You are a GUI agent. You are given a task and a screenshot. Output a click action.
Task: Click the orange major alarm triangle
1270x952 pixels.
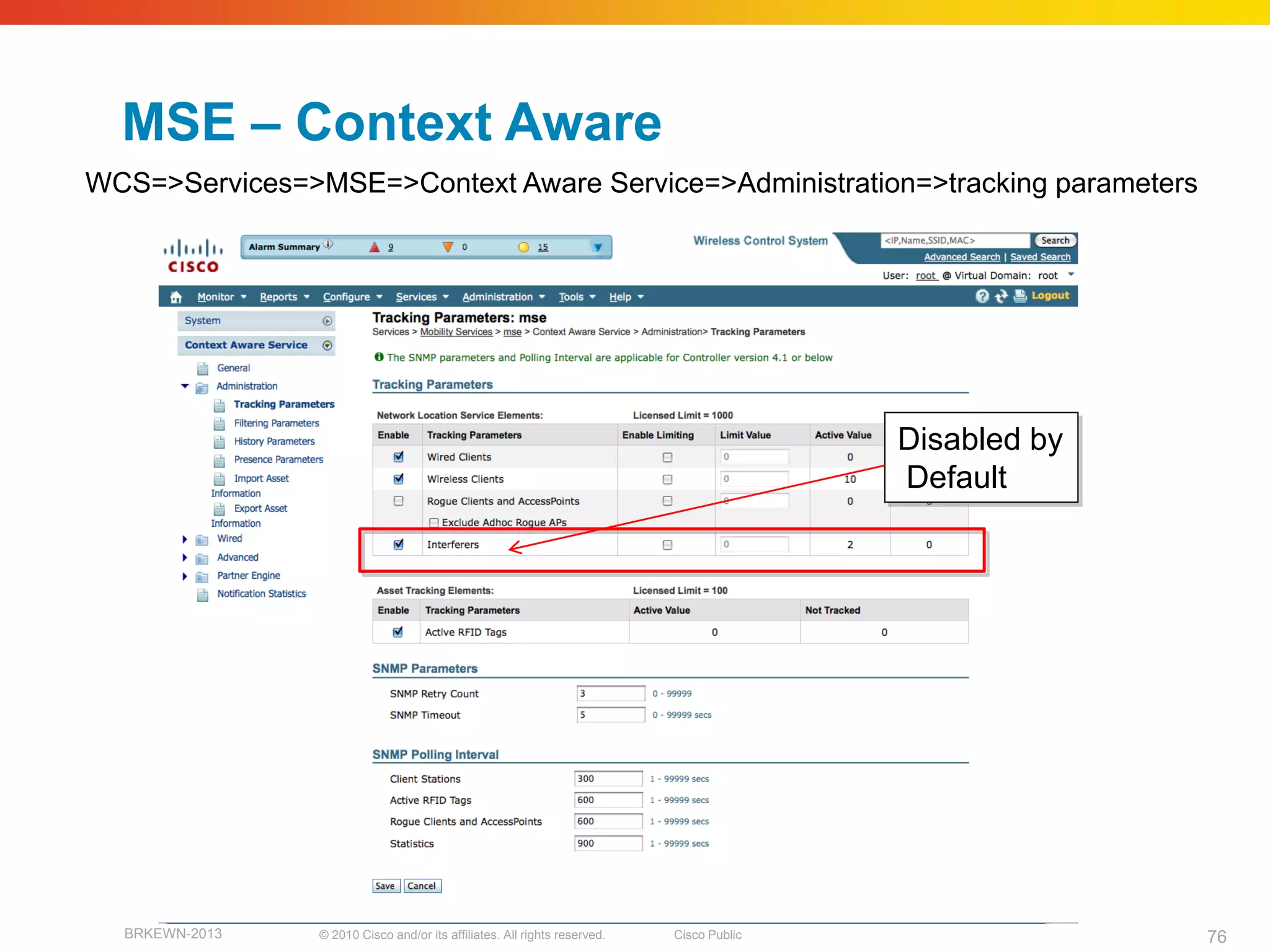(448, 247)
